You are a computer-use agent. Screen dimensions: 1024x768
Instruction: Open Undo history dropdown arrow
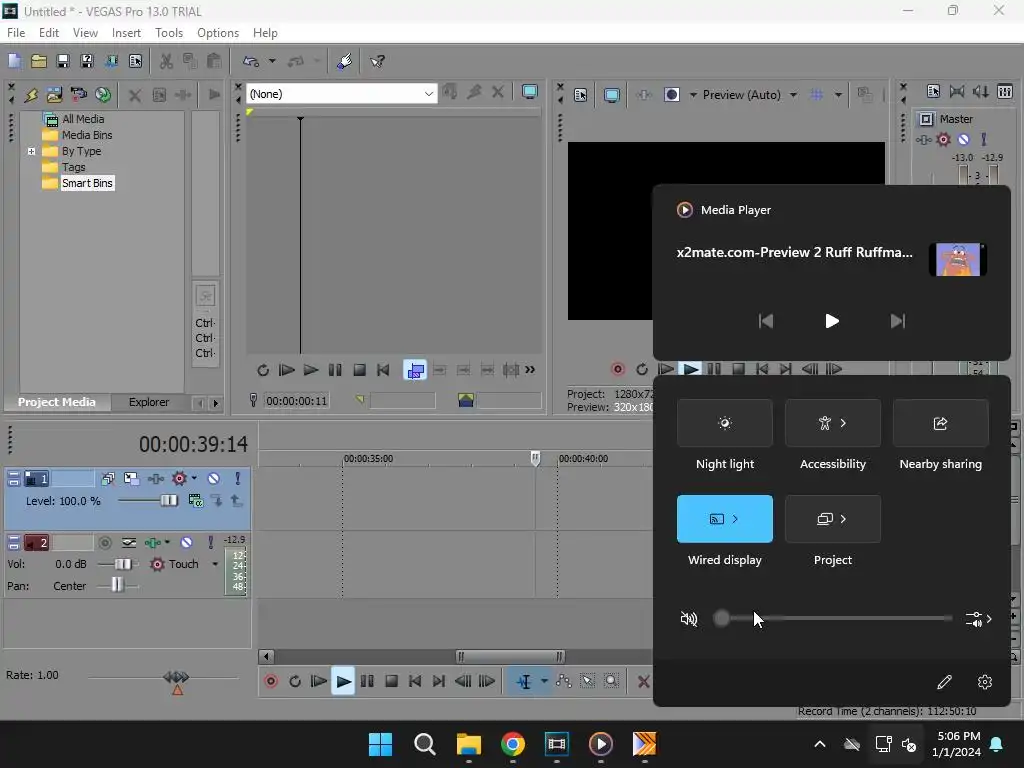[x=272, y=61]
